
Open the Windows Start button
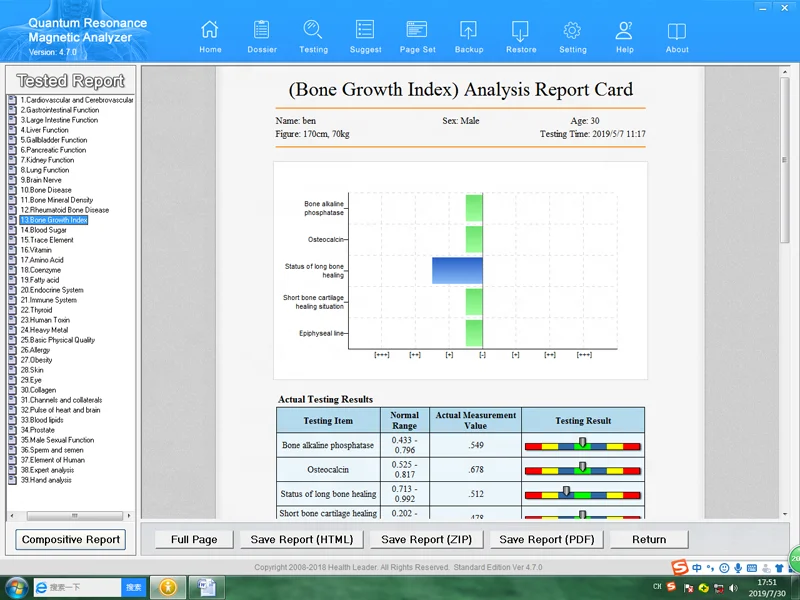[16, 586]
